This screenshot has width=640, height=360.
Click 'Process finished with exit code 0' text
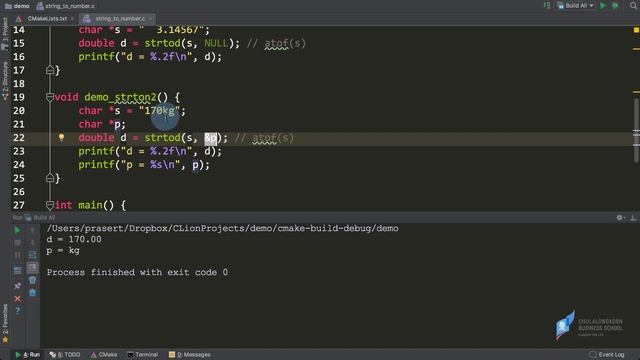[x=137, y=272]
